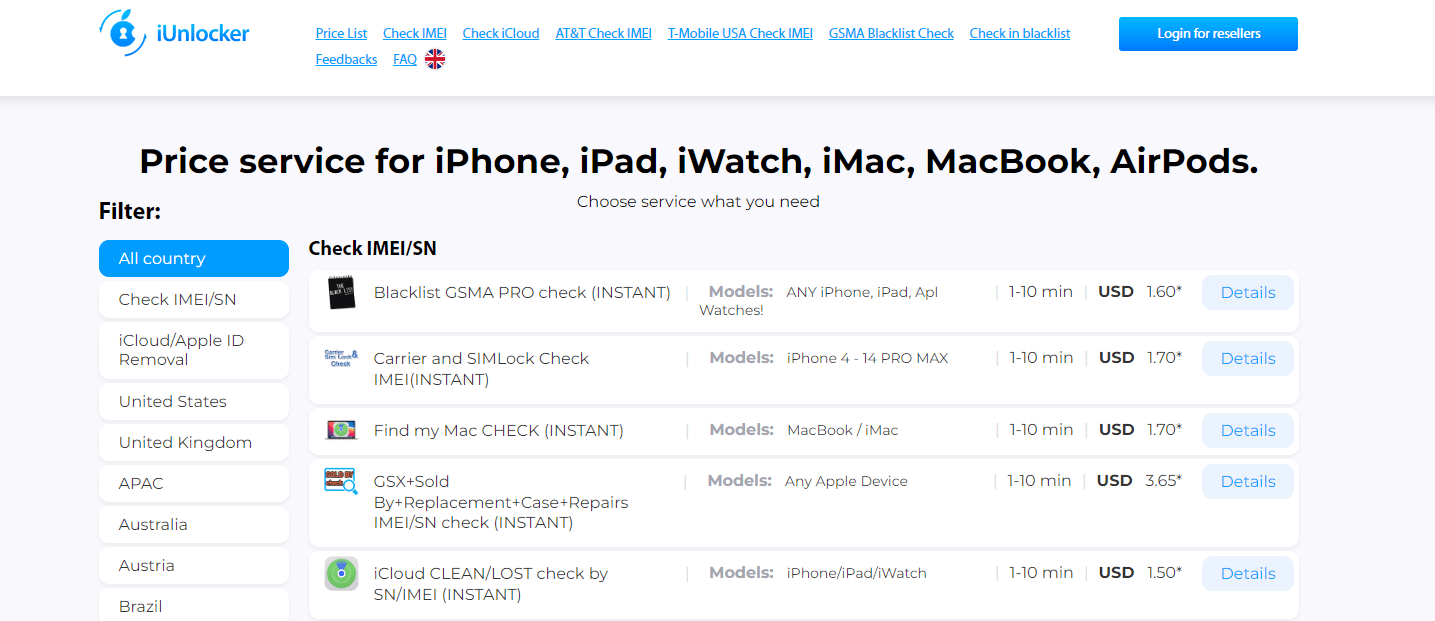Open the Feedbacks page link
The image size is (1435, 621).
[x=346, y=60]
